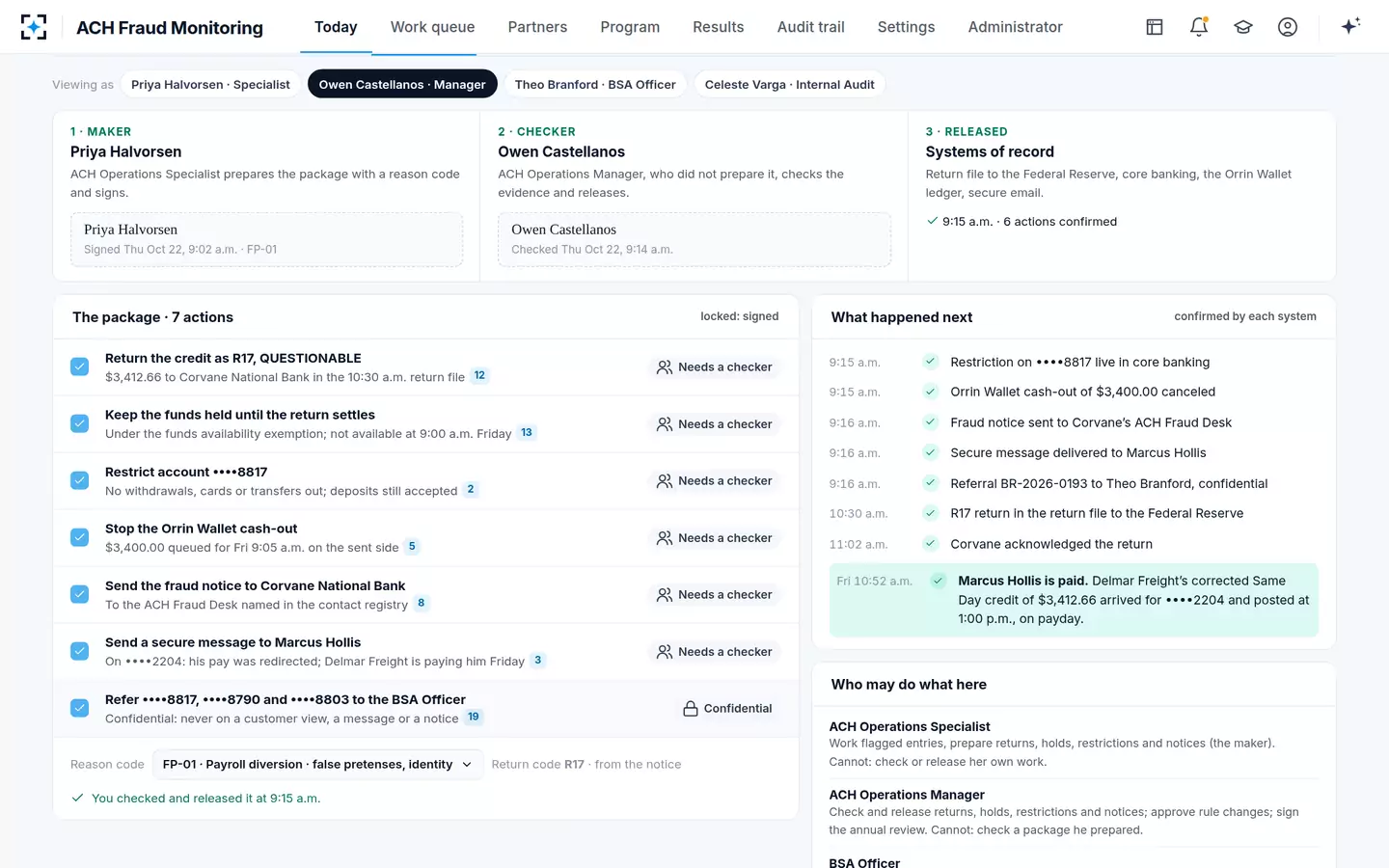The width and height of the screenshot is (1389, 868).
Task: Click Owen Castellanos checked signature box
Action: (694, 239)
